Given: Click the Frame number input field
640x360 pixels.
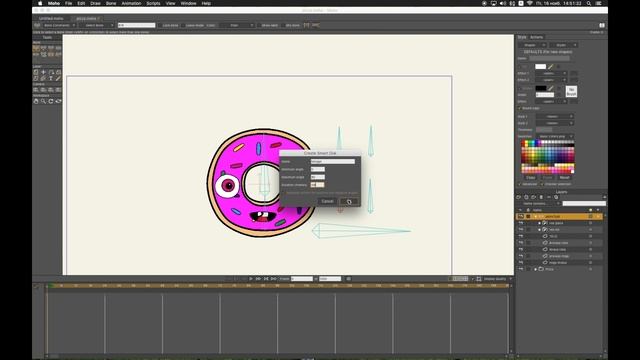Looking at the screenshot, I should (x=302, y=279).
